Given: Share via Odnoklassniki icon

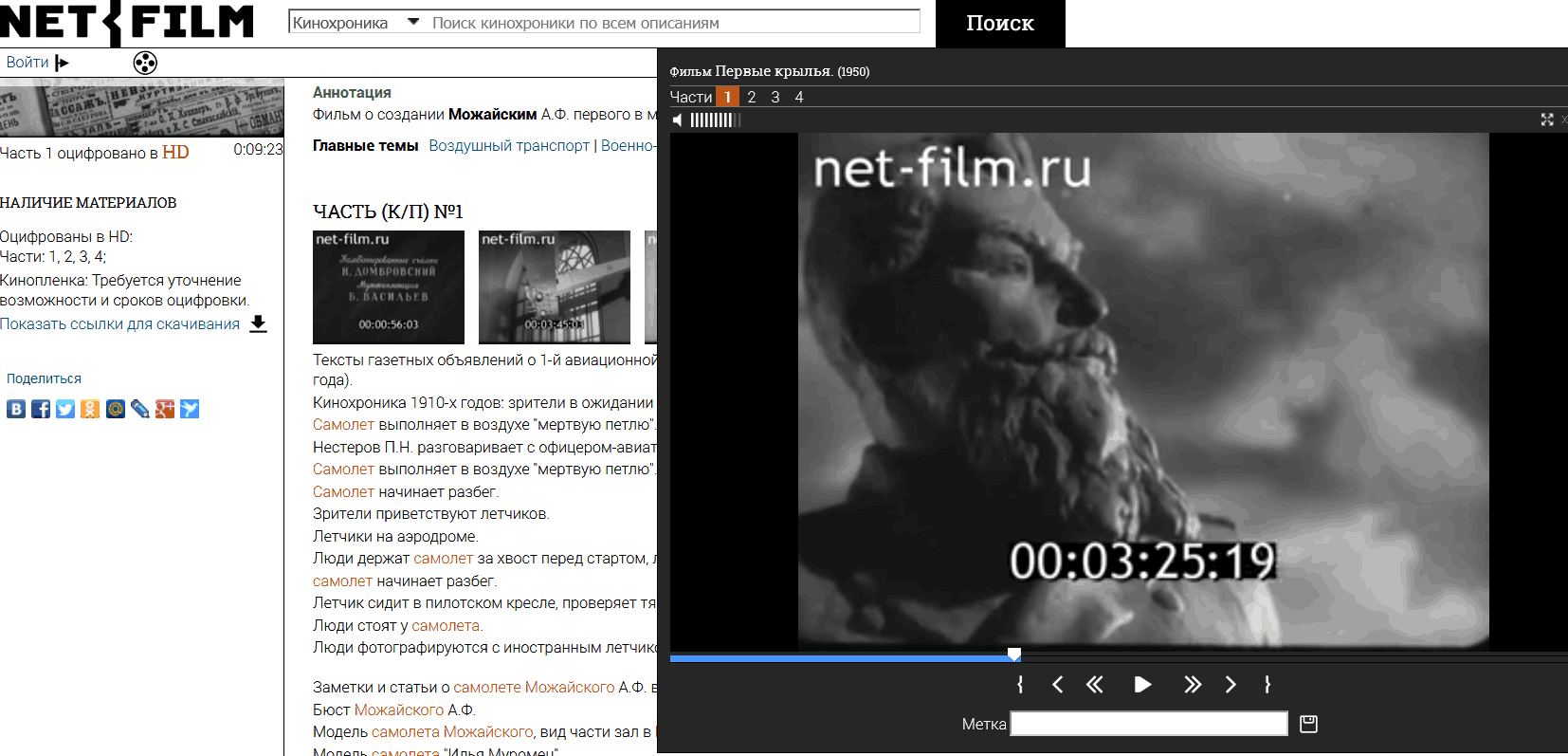Looking at the screenshot, I should click(90, 409).
